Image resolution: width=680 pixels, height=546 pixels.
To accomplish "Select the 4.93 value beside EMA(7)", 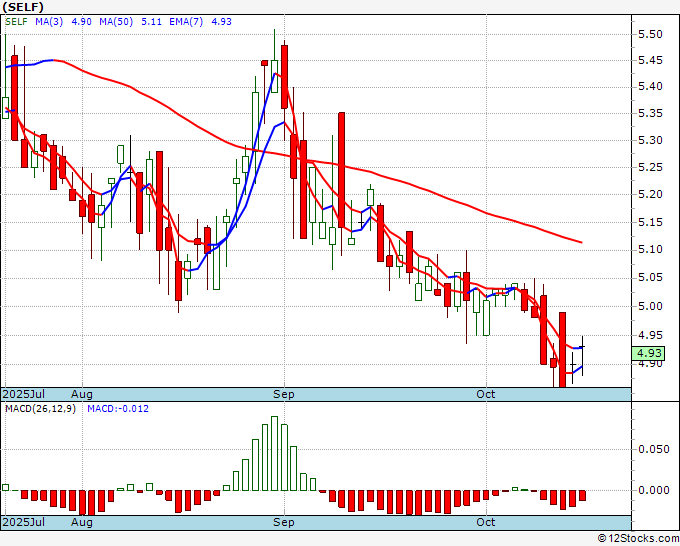I will (x=222, y=21).
